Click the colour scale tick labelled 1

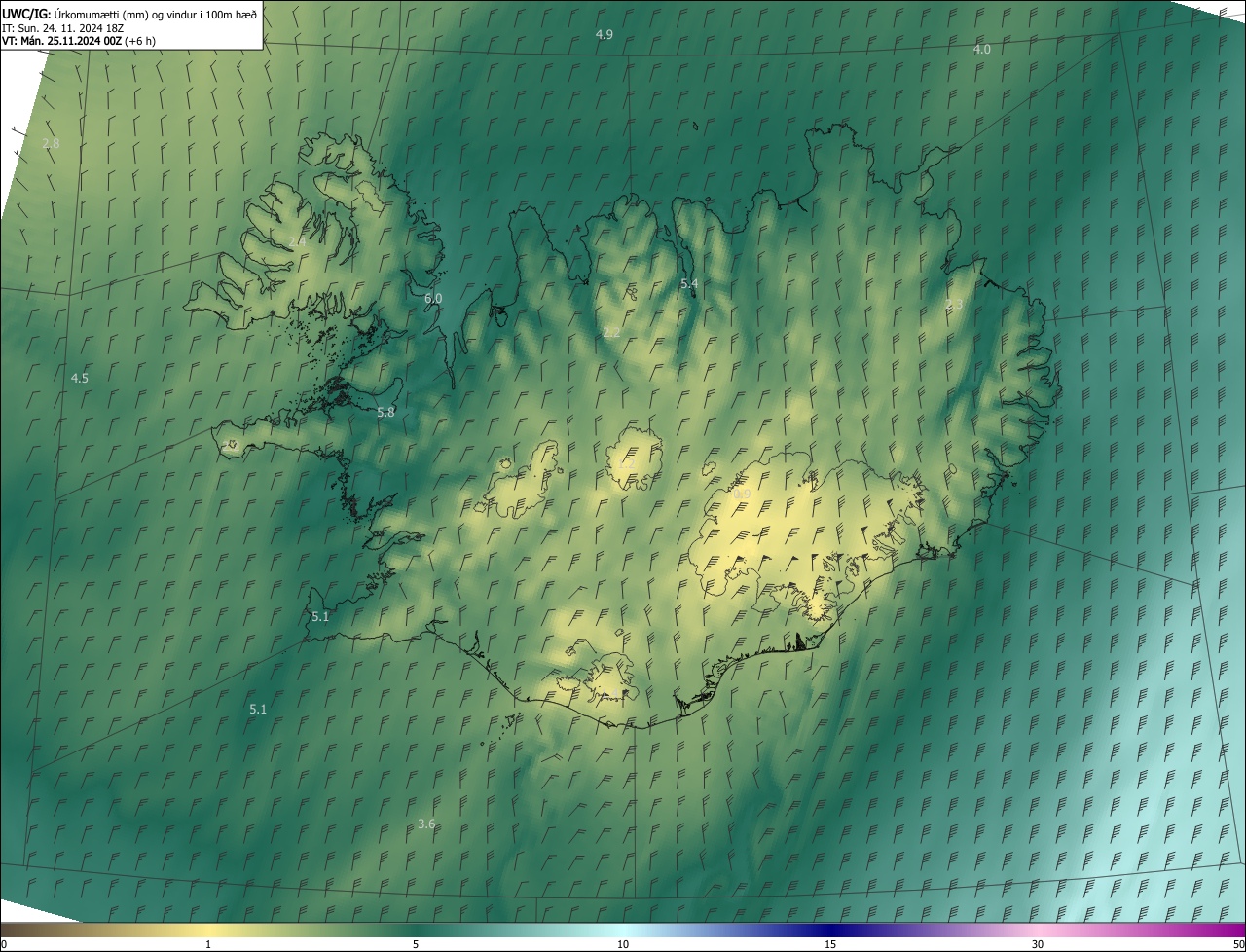(208, 945)
